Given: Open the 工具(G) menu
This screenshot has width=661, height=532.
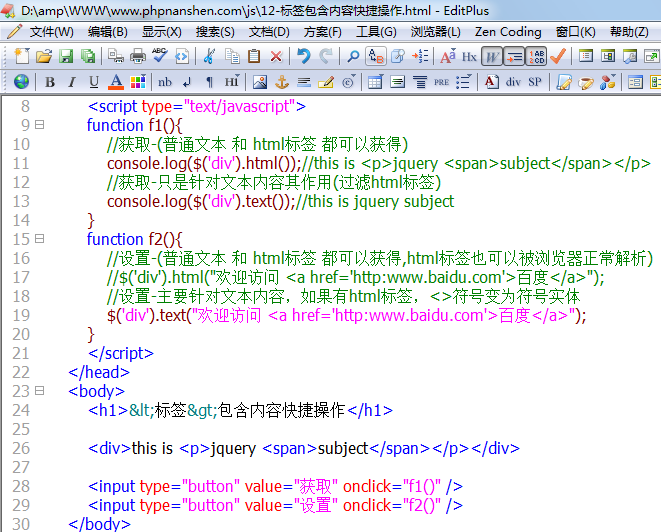Looking at the screenshot, I should (x=376, y=32).
